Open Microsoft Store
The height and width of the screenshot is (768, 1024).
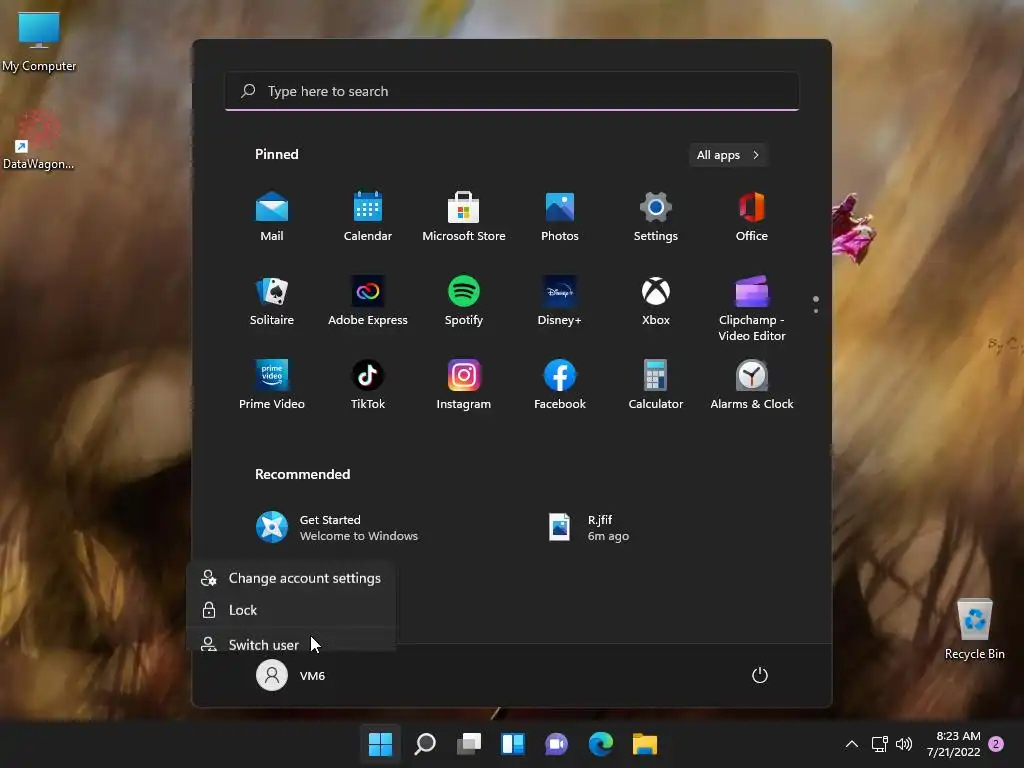click(464, 217)
